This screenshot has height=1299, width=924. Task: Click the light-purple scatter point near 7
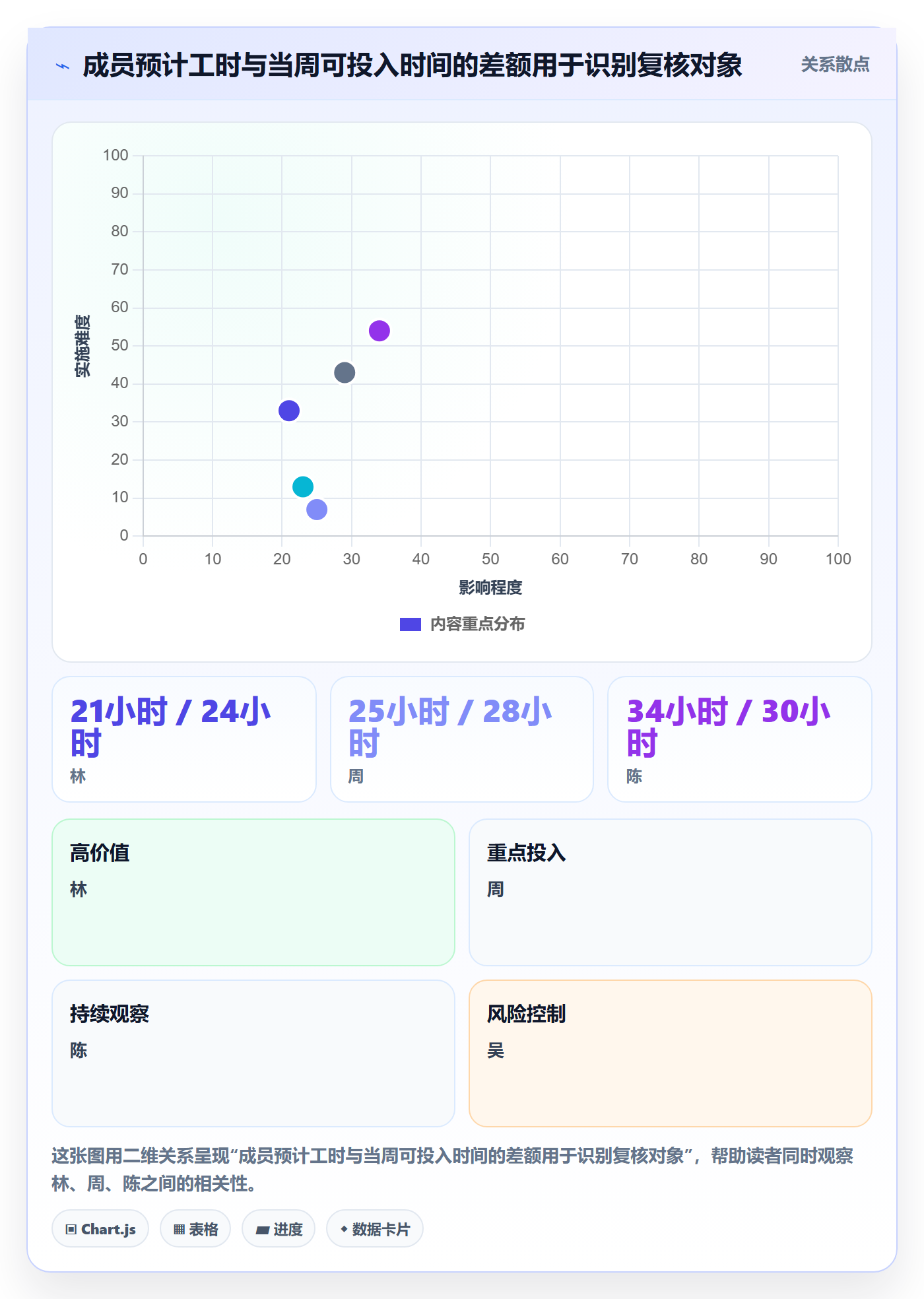317,510
